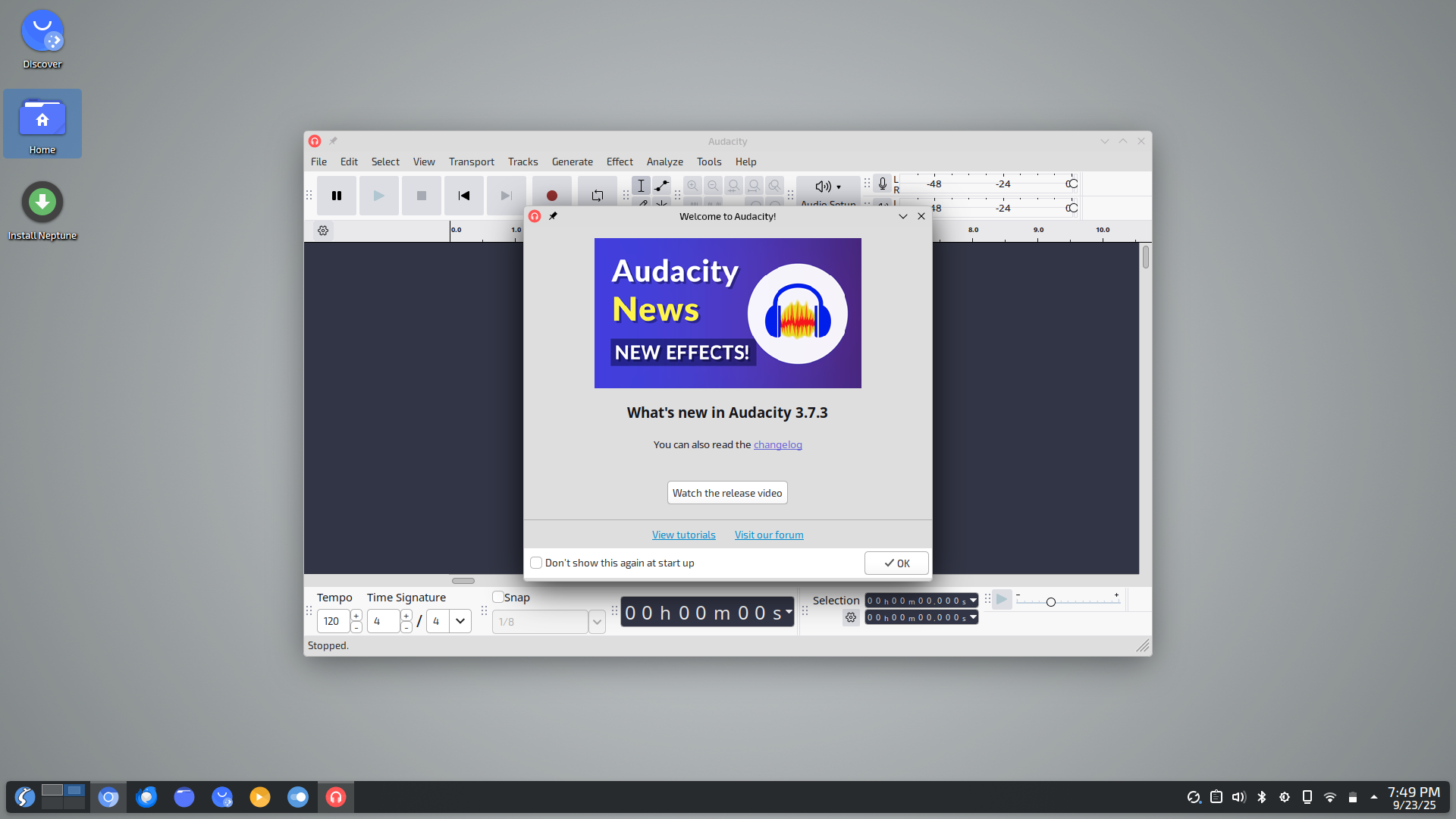Open the Audio Setup dropdown

point(828,187)
